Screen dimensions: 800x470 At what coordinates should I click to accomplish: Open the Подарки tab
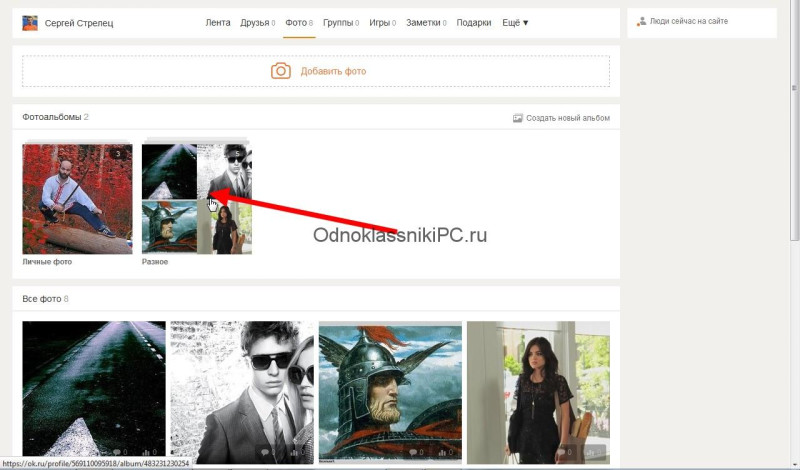pos(473,23)
